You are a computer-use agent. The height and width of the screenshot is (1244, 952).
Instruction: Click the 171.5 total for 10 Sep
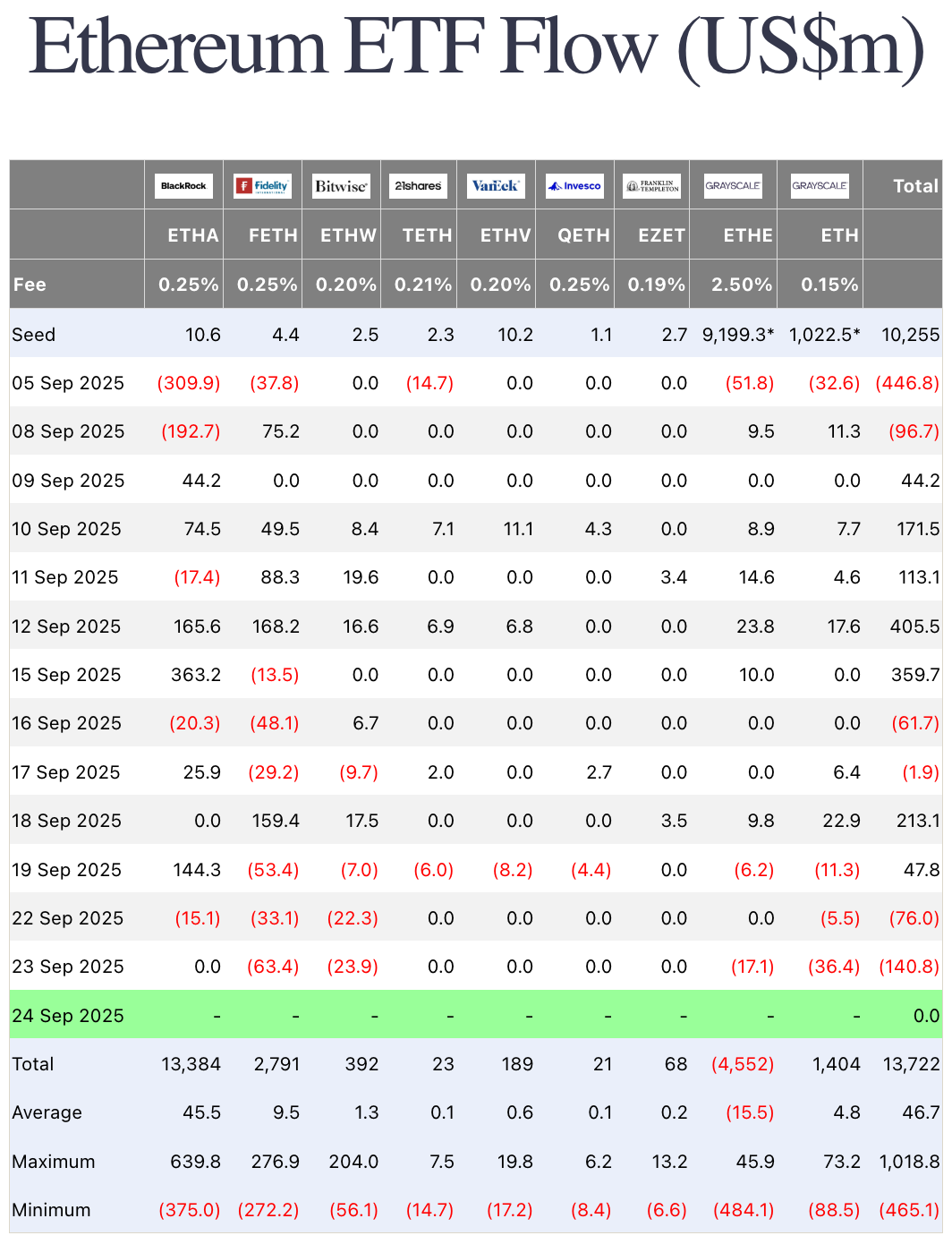pos(919,529)
